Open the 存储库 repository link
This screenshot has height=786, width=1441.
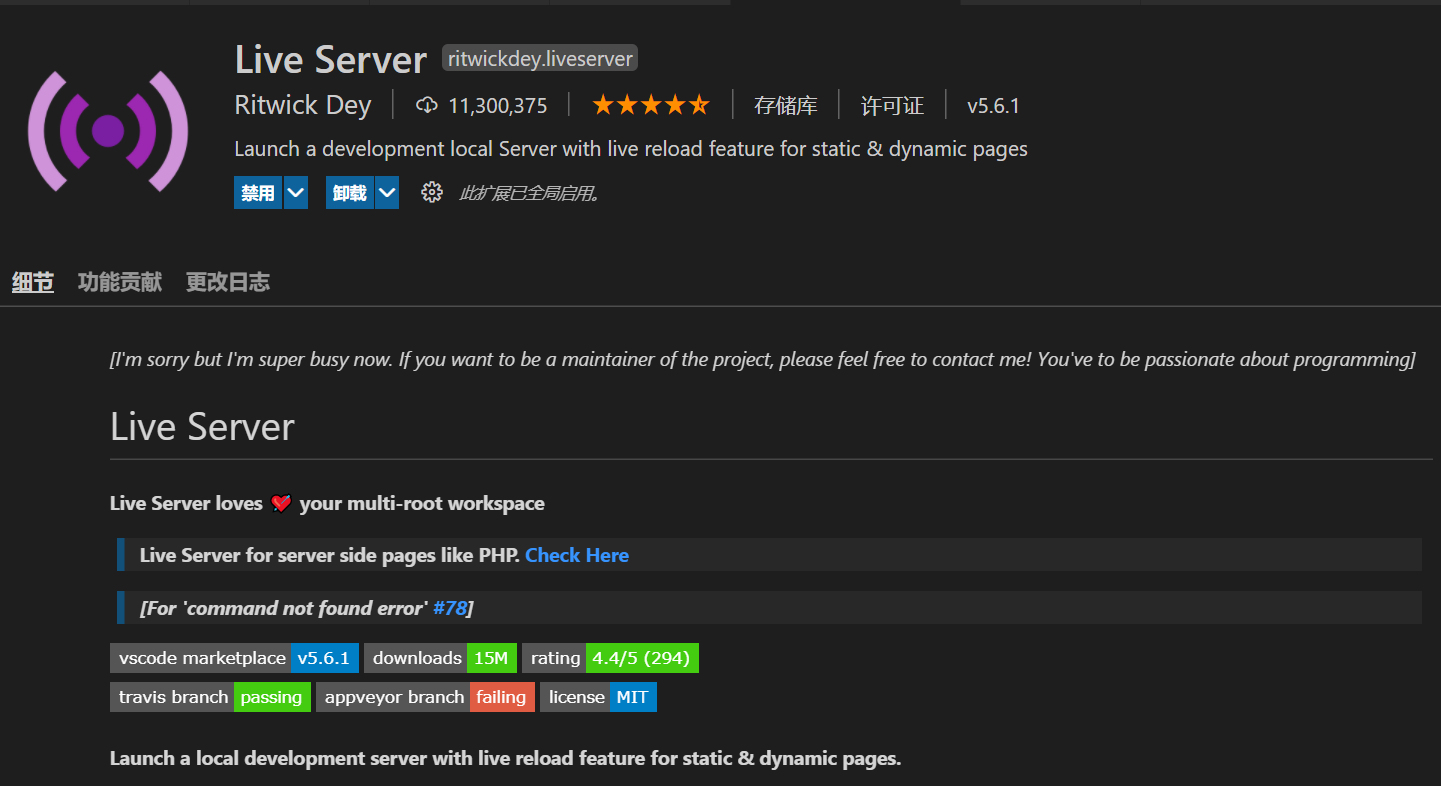pos(786,105)
